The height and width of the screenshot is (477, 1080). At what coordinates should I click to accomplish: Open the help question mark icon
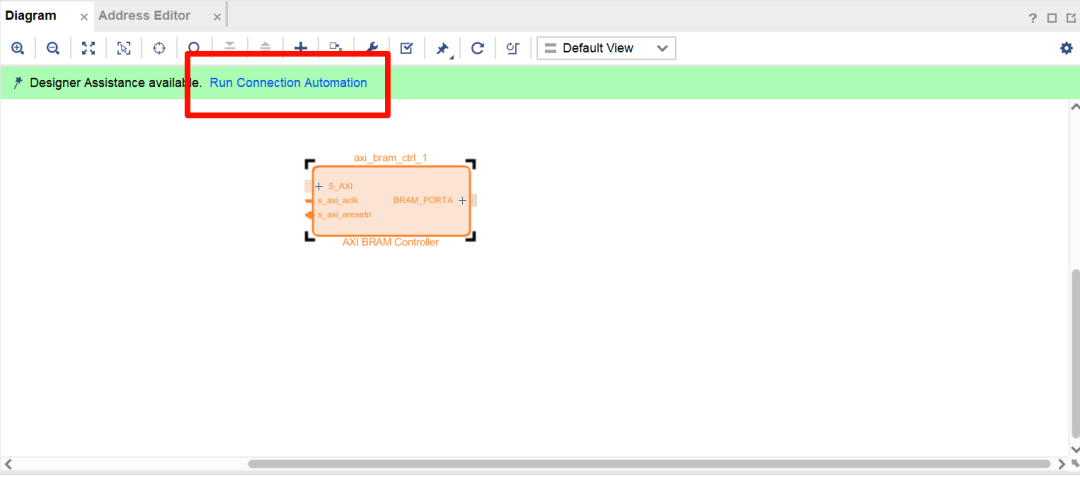coord(1032,19)
